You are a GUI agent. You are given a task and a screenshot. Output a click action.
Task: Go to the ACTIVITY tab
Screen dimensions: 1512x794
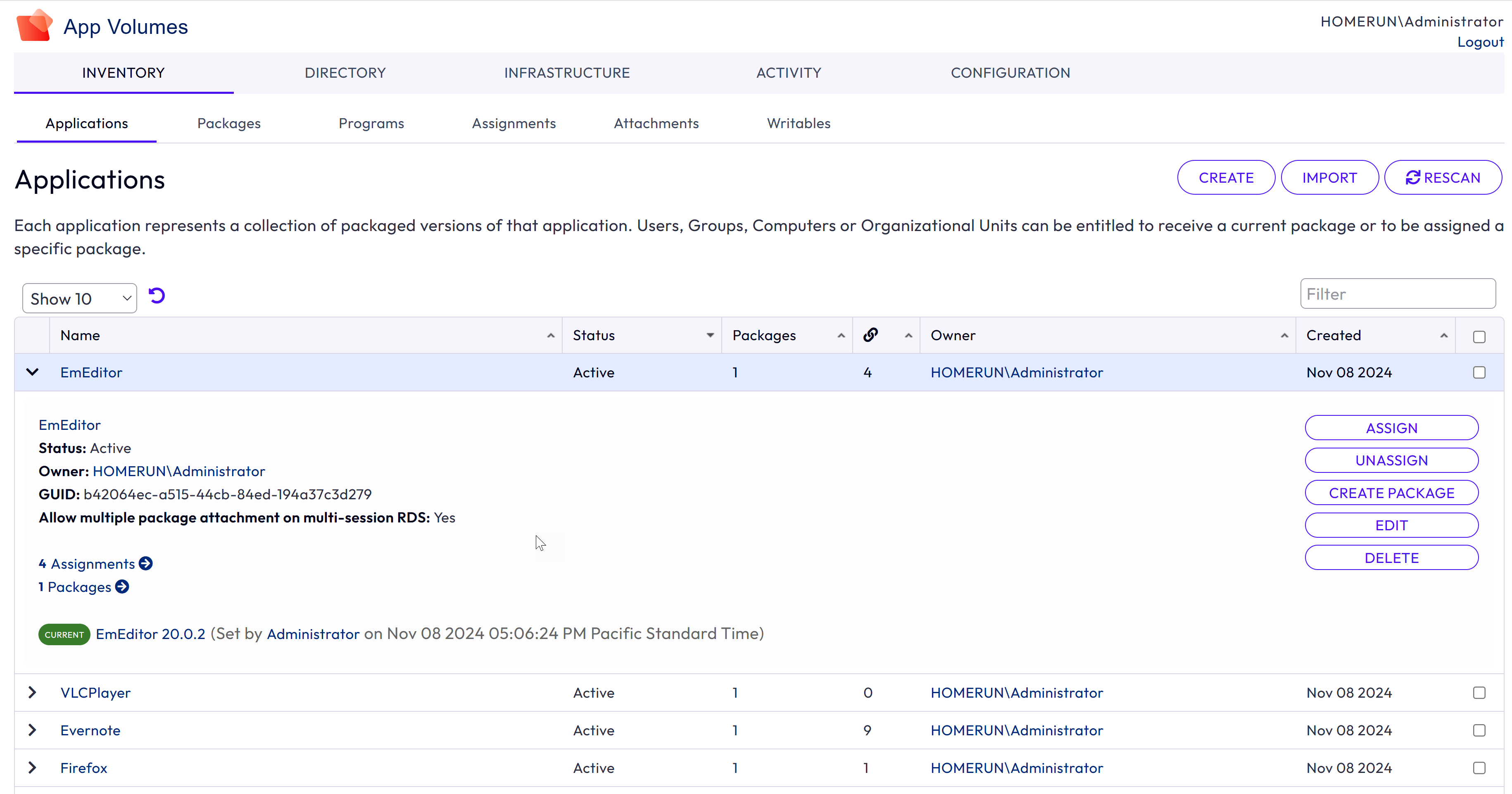(789, 73)
